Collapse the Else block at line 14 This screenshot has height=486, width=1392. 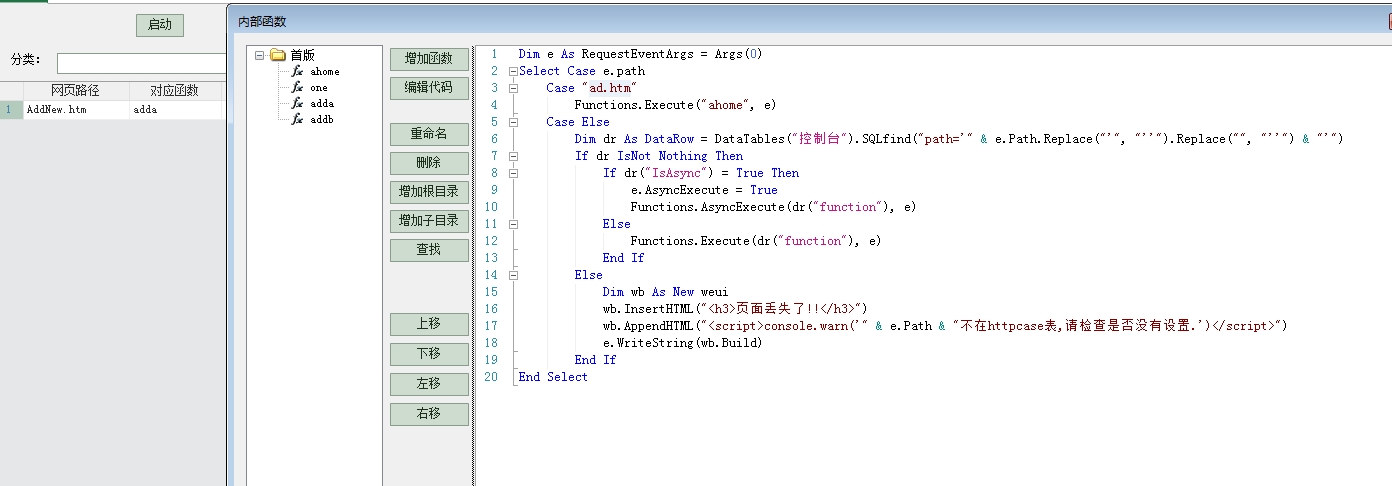(513, 275)
